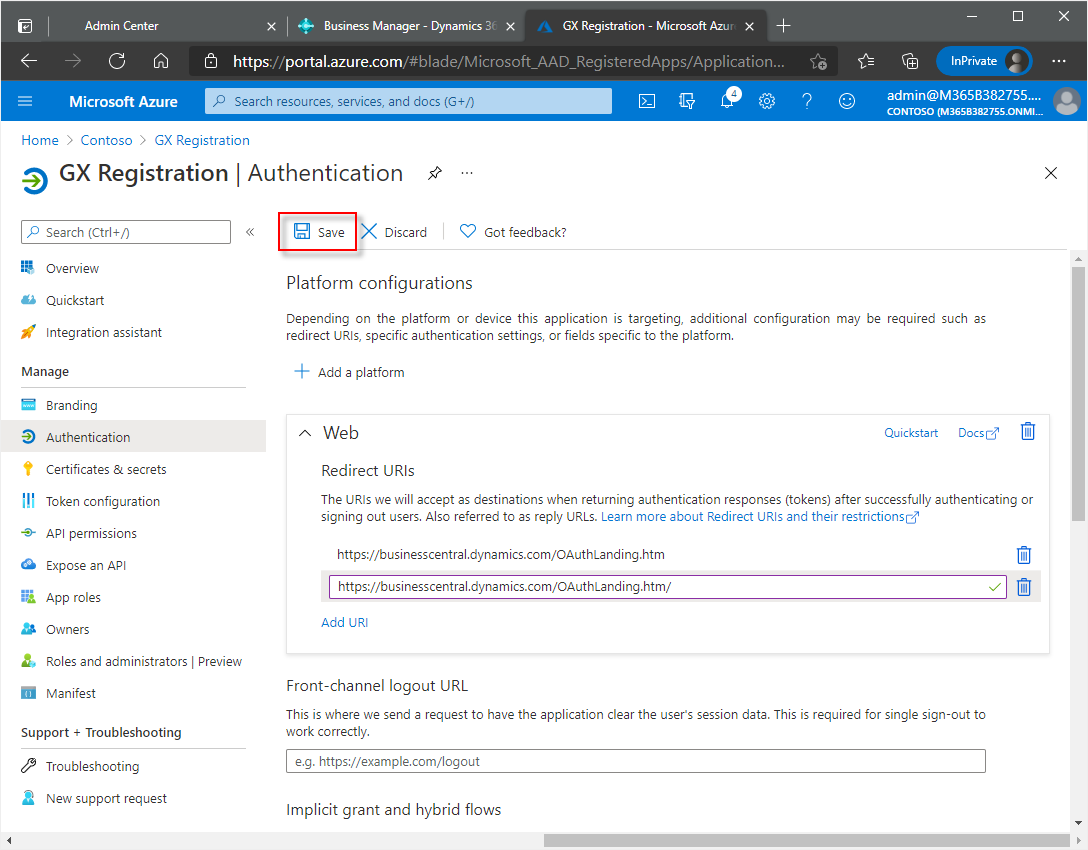This screenshot has height=850, width=1088.
Task: Open the notifications bell icon
Action: tap(728, 101)
